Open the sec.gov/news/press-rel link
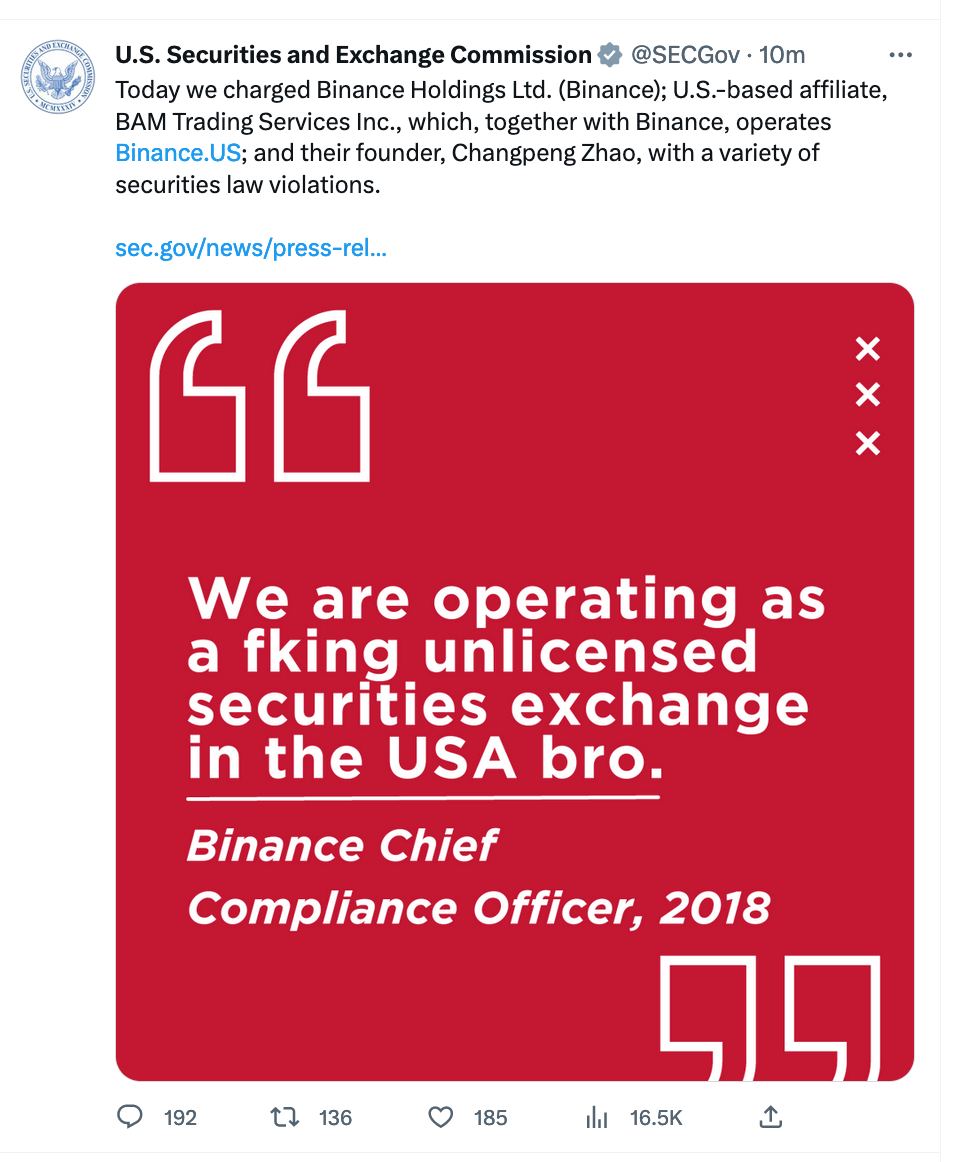 tap(251, 248)
